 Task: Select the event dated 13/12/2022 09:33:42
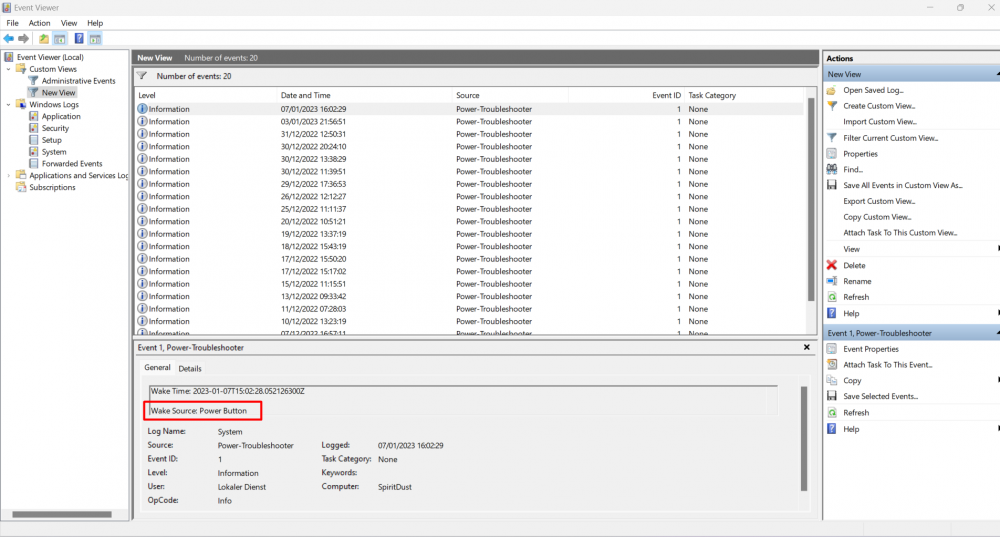(x=470, y=297)
